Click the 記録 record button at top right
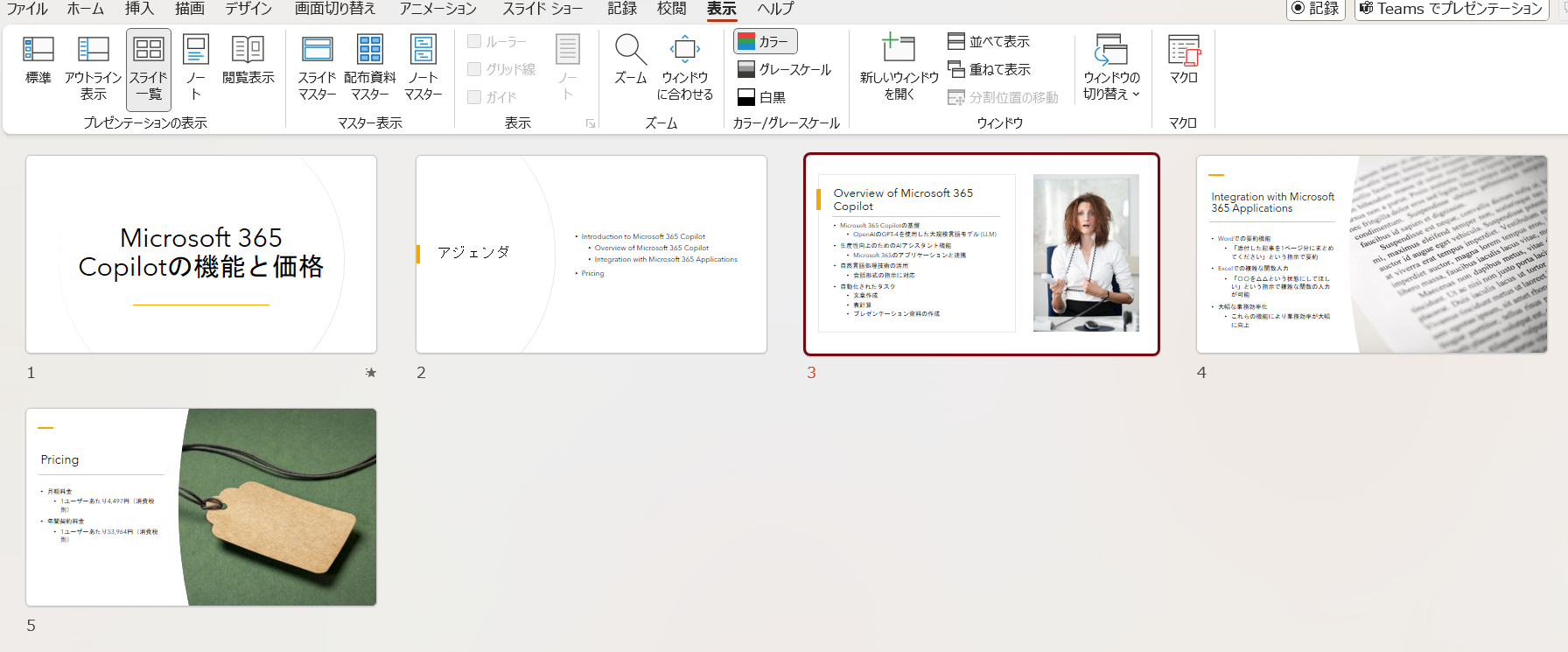The width and height of the screenshot is (1568, 652). (x=1315, y=9)
